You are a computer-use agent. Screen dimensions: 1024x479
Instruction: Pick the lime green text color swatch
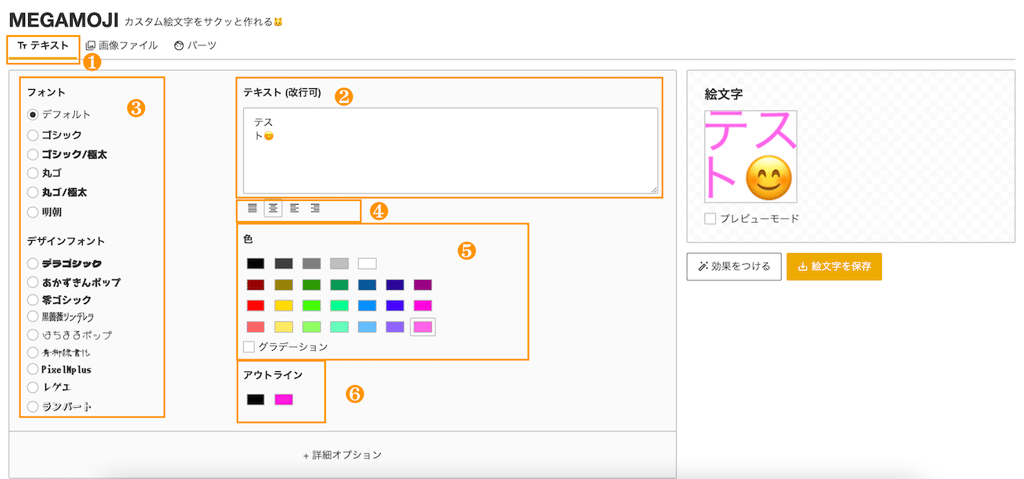pyautogui.click(x=312, y=306)
